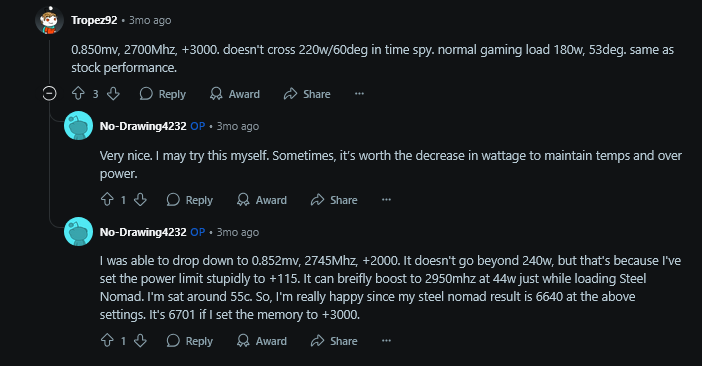Viewport: 702px width, 366px height.
Task: Open more options on Tropez92's comment
Action: (x=359, y=94)
